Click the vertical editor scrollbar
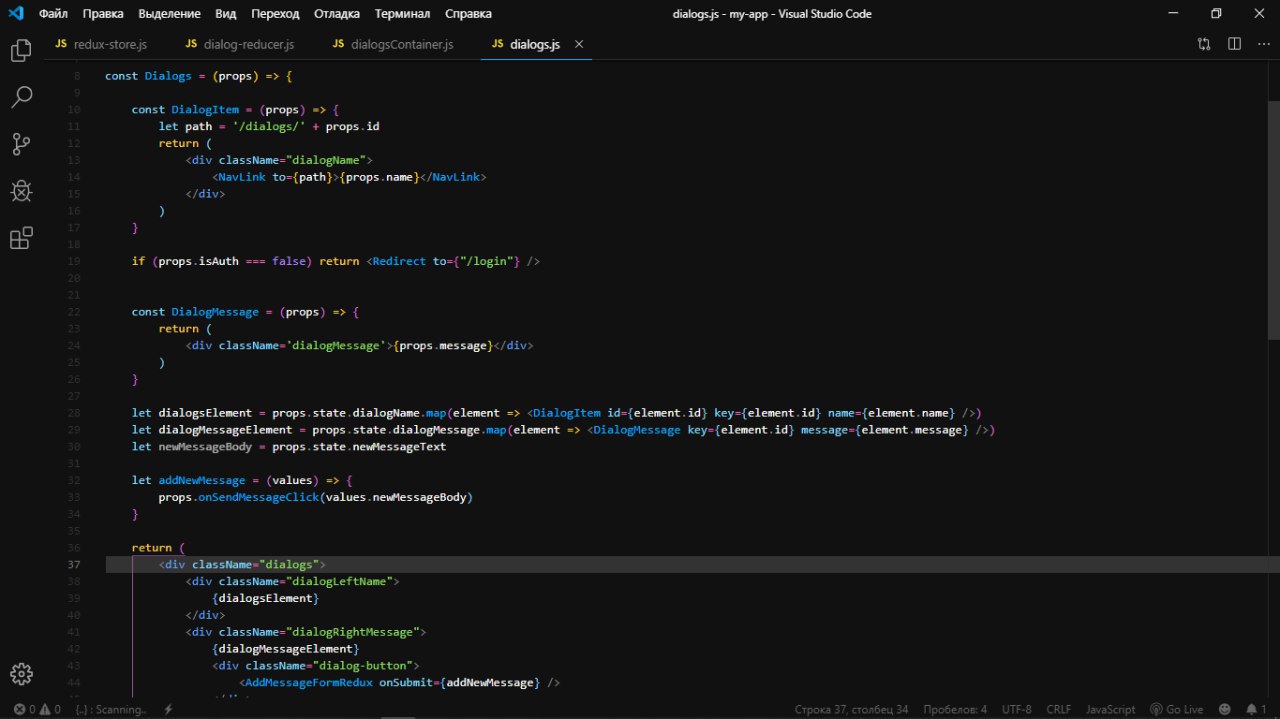Screen dimensions: 1280x719 [1273, 220]
